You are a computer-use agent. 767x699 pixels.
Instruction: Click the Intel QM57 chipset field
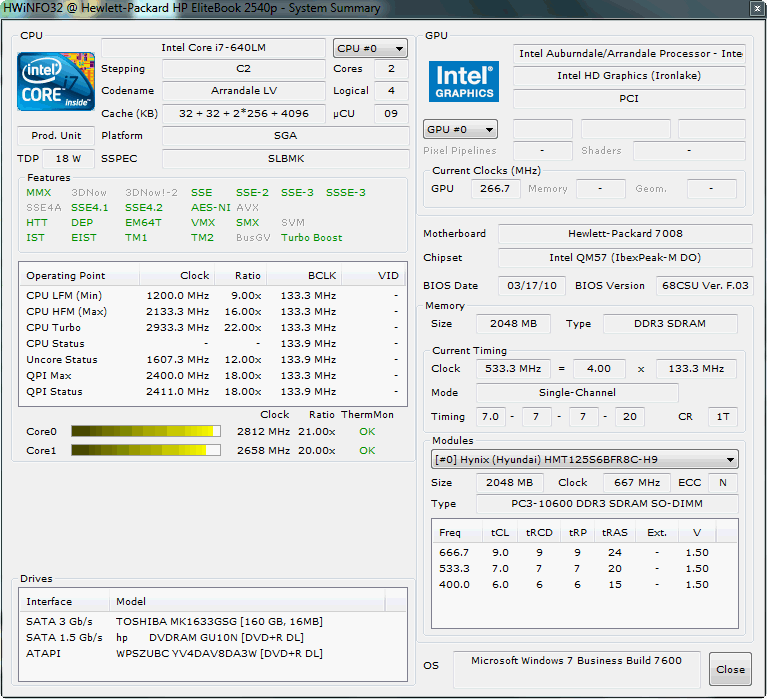[x=625, y=258]
